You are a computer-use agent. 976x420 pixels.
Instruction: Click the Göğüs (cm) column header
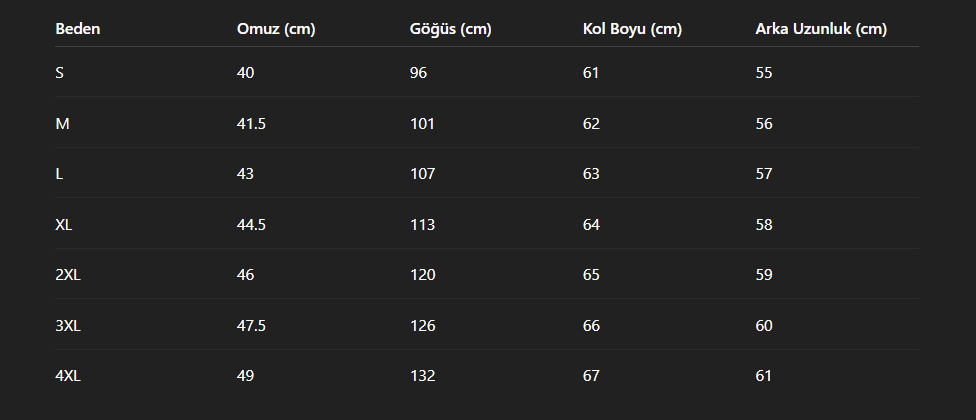point(451,29)
